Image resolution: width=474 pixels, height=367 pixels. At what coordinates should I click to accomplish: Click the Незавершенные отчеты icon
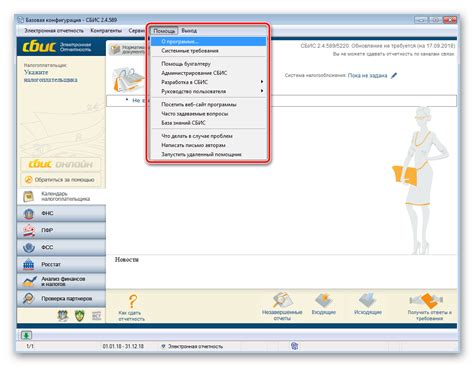[x=282, y=300]
